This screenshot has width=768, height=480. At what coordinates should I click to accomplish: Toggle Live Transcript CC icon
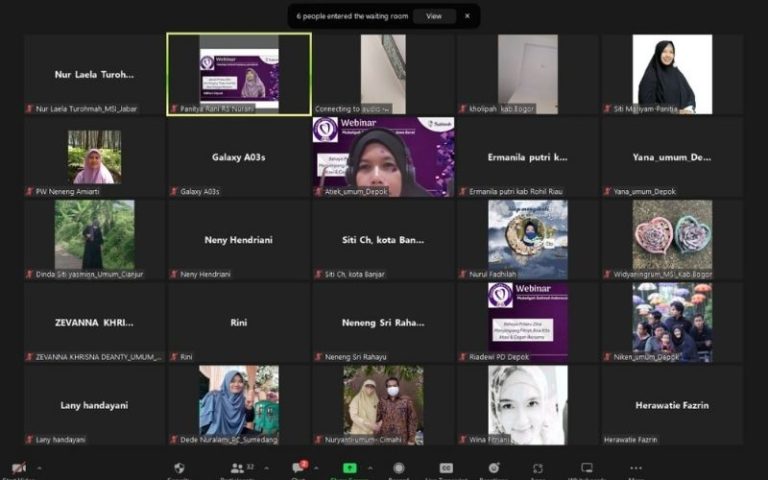[x=446, y=468]
